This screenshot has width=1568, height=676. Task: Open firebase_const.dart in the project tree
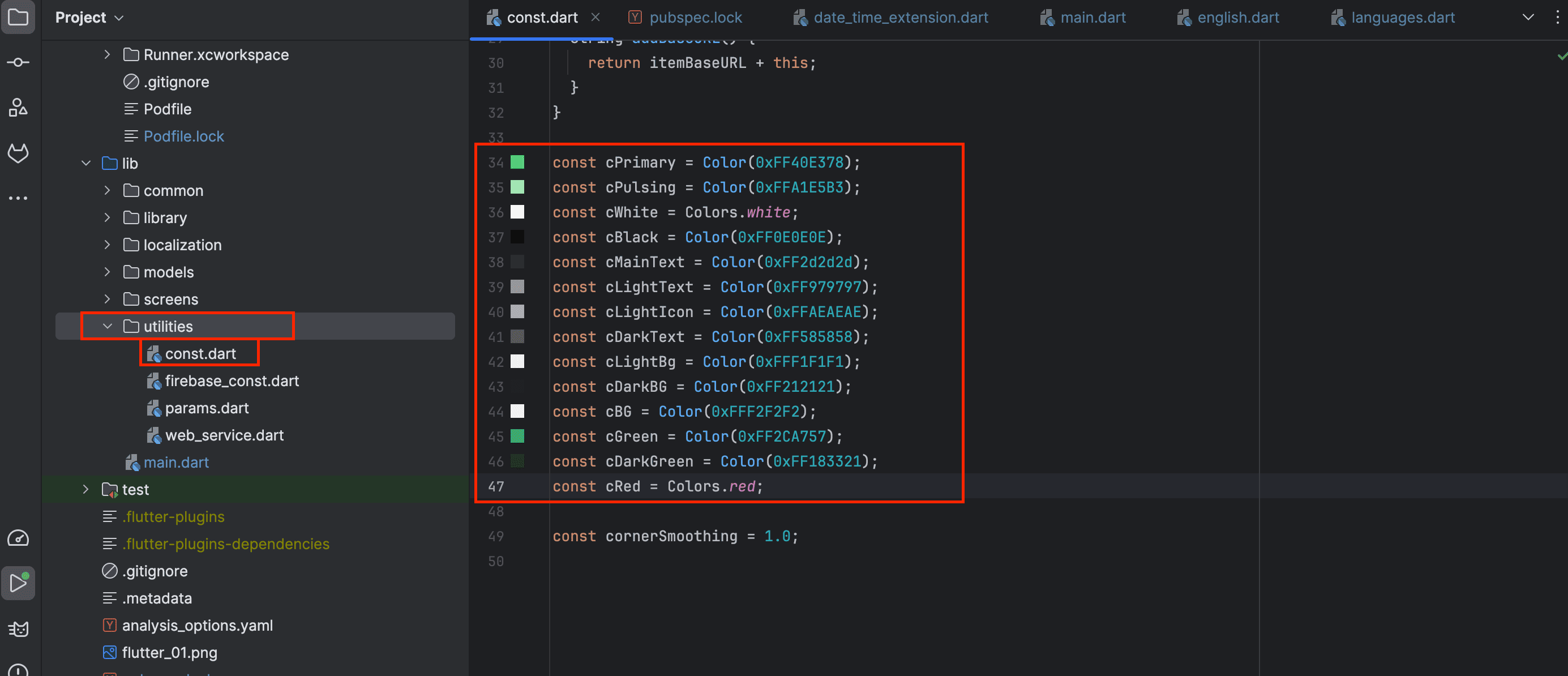(232, 380)
